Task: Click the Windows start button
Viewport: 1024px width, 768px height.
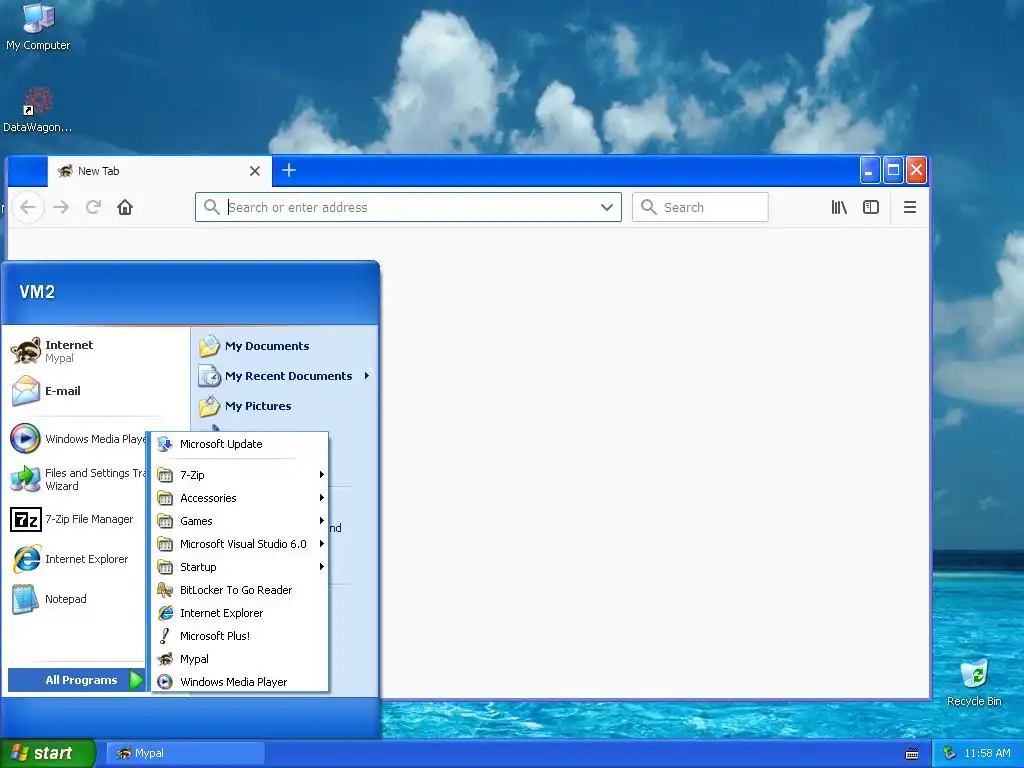Action: 48,753
